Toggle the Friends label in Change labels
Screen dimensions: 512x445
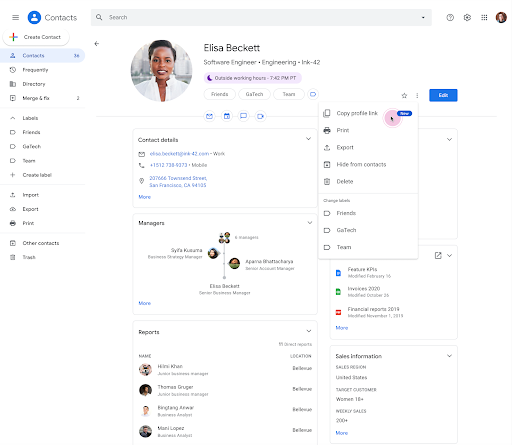[368, 213]
